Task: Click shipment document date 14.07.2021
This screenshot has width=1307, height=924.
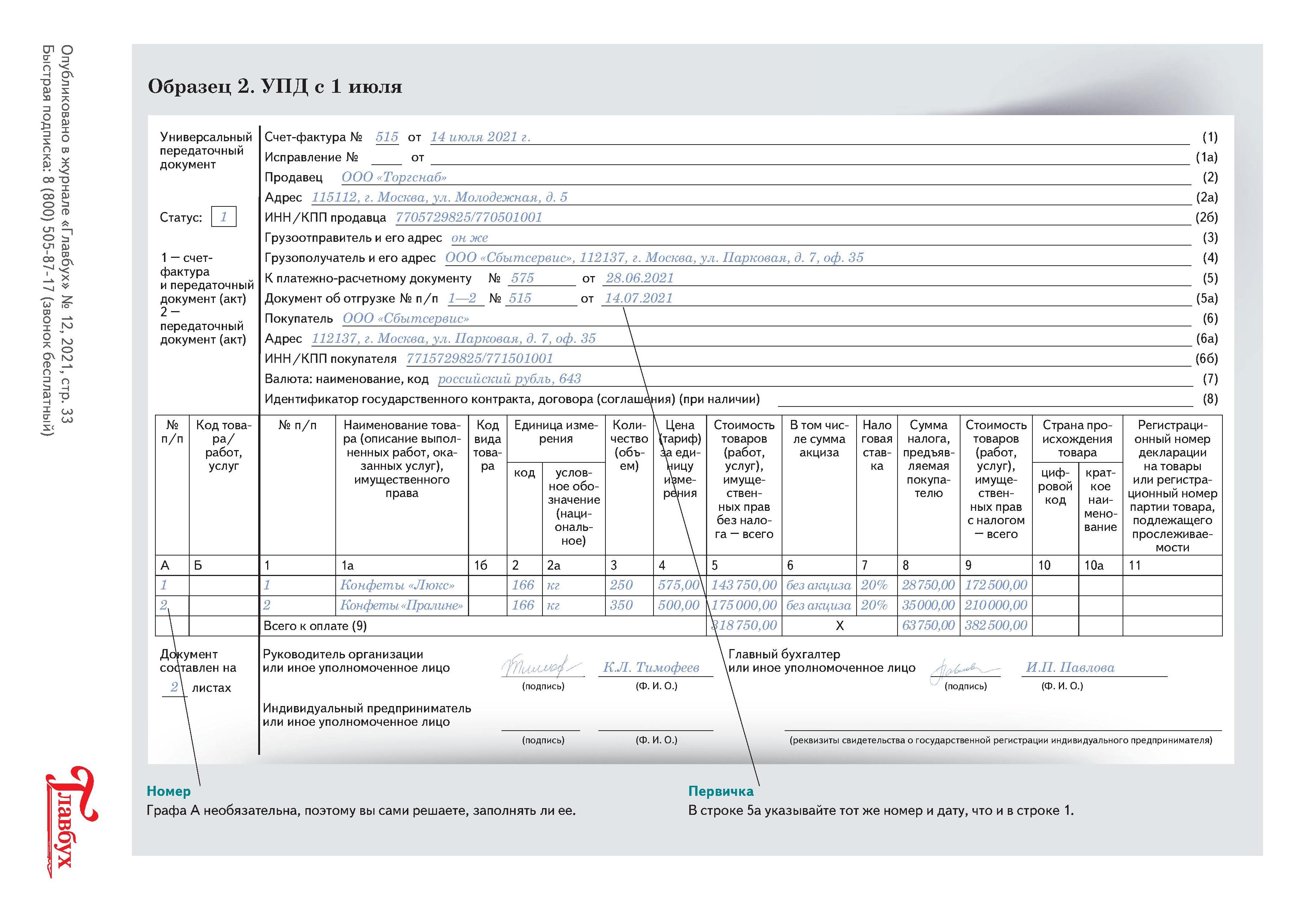Action: [638, 298]
